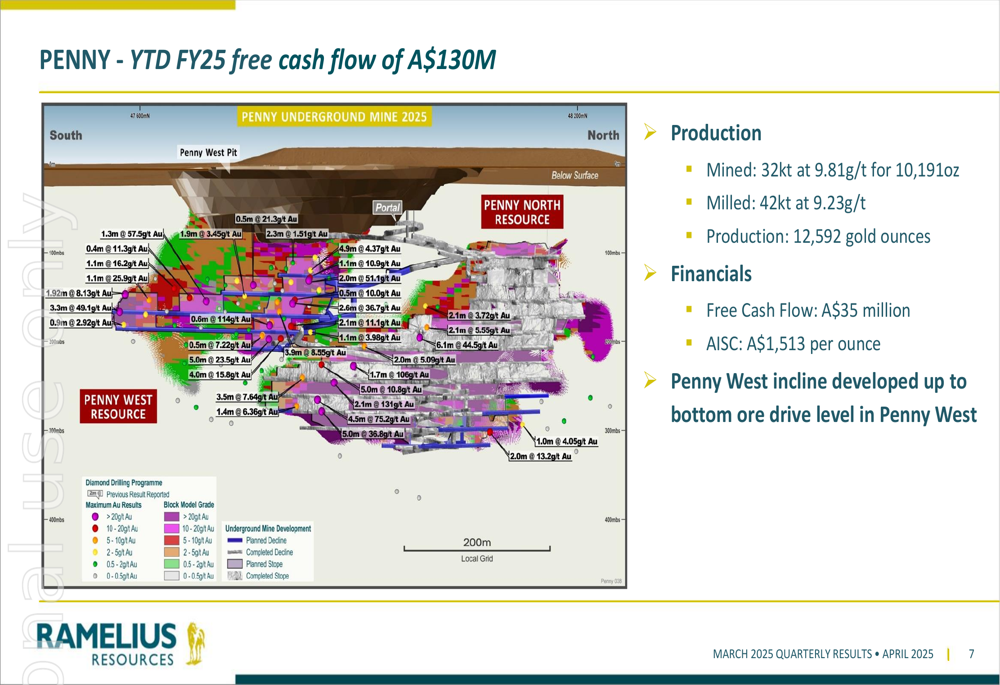This screenshot has height=685, width=1000.
Task: Click drill label '2.3m @ 1.51g/t Au'
Action: coord(297,234)
